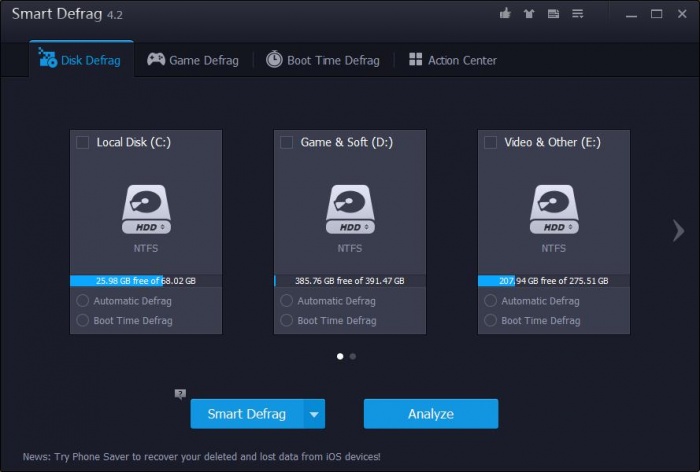Click the clock icon for Boot Time Defrag
The width and height of the screenshot is (700, 472).
coord(274,59)
